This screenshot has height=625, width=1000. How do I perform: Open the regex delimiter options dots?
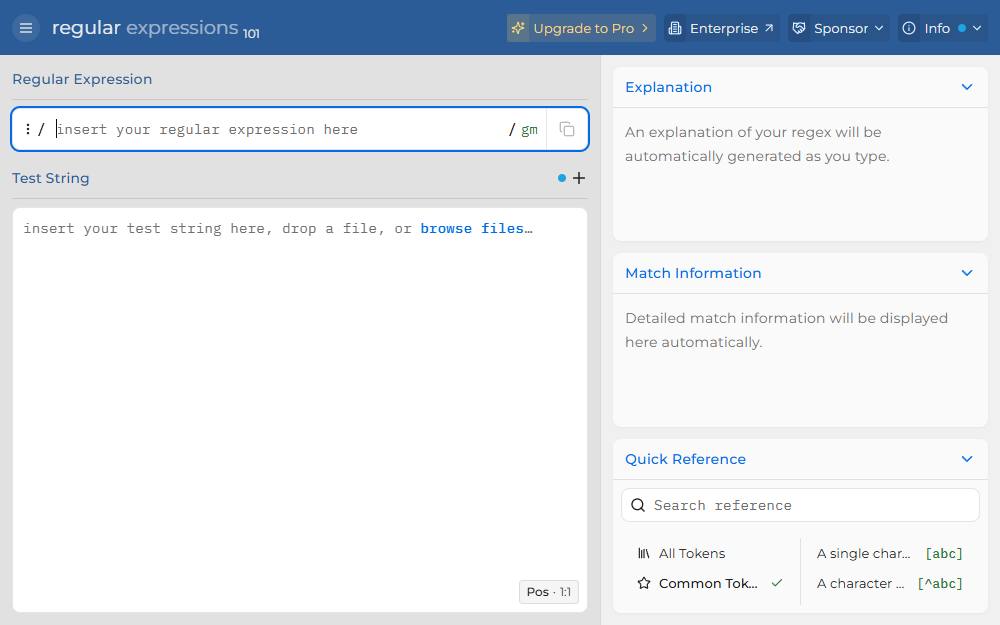[x=27, y=129]
